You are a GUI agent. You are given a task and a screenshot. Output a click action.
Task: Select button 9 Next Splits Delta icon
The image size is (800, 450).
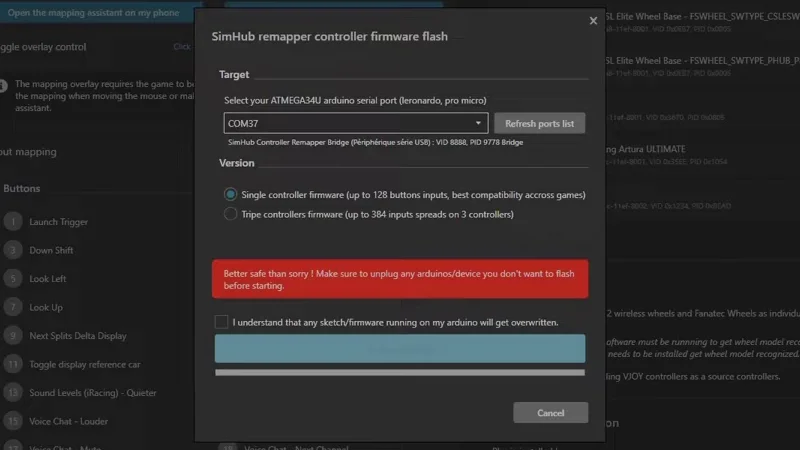pyautogui.click(x=13, y=336)
